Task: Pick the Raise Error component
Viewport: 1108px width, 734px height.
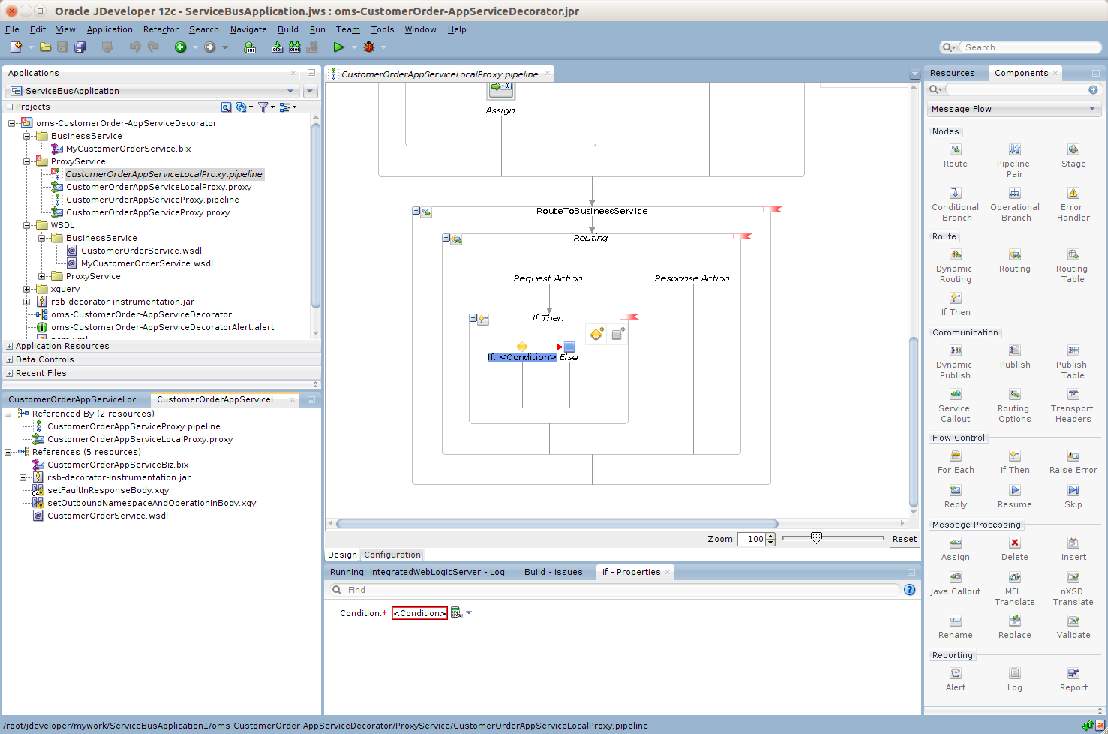Action: click(x=1073, y=462)
